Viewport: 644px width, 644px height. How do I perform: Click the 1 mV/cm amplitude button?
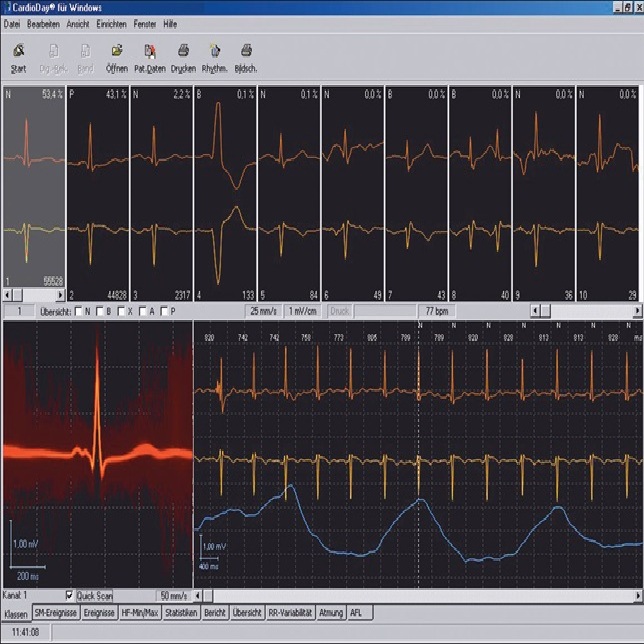point(303,311)
